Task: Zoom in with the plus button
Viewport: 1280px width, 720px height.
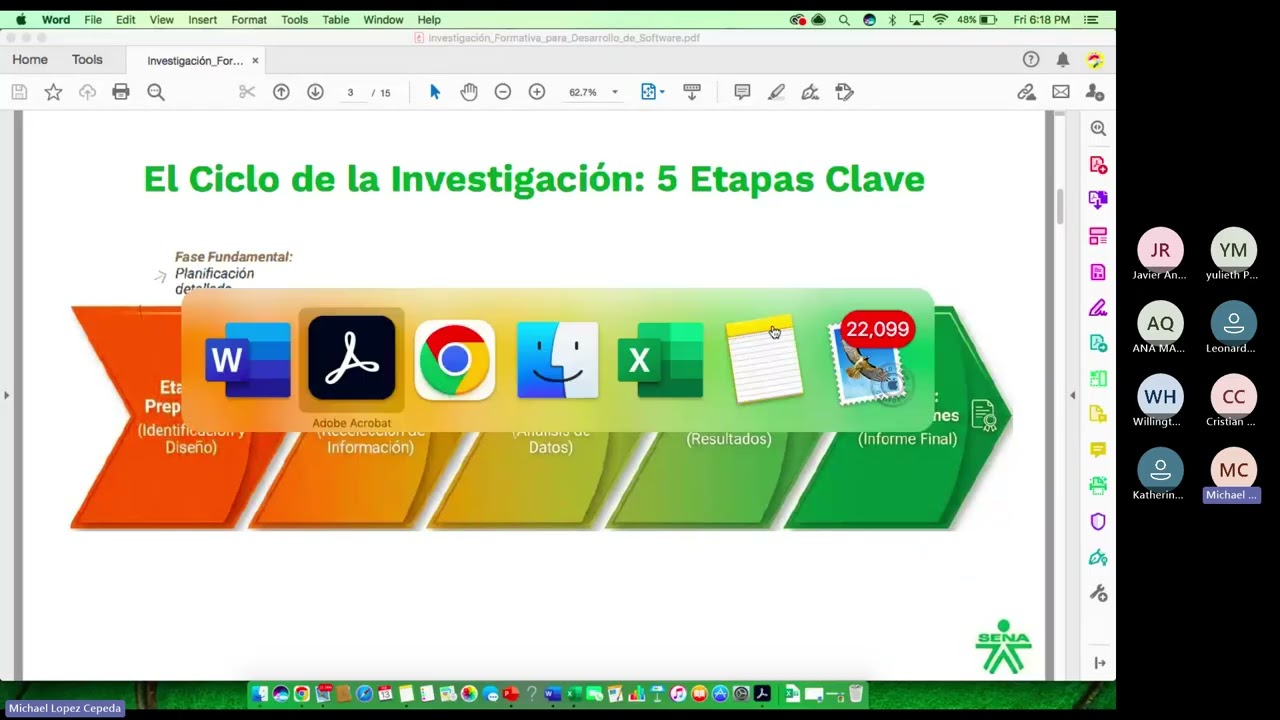Action: point(537,92)
